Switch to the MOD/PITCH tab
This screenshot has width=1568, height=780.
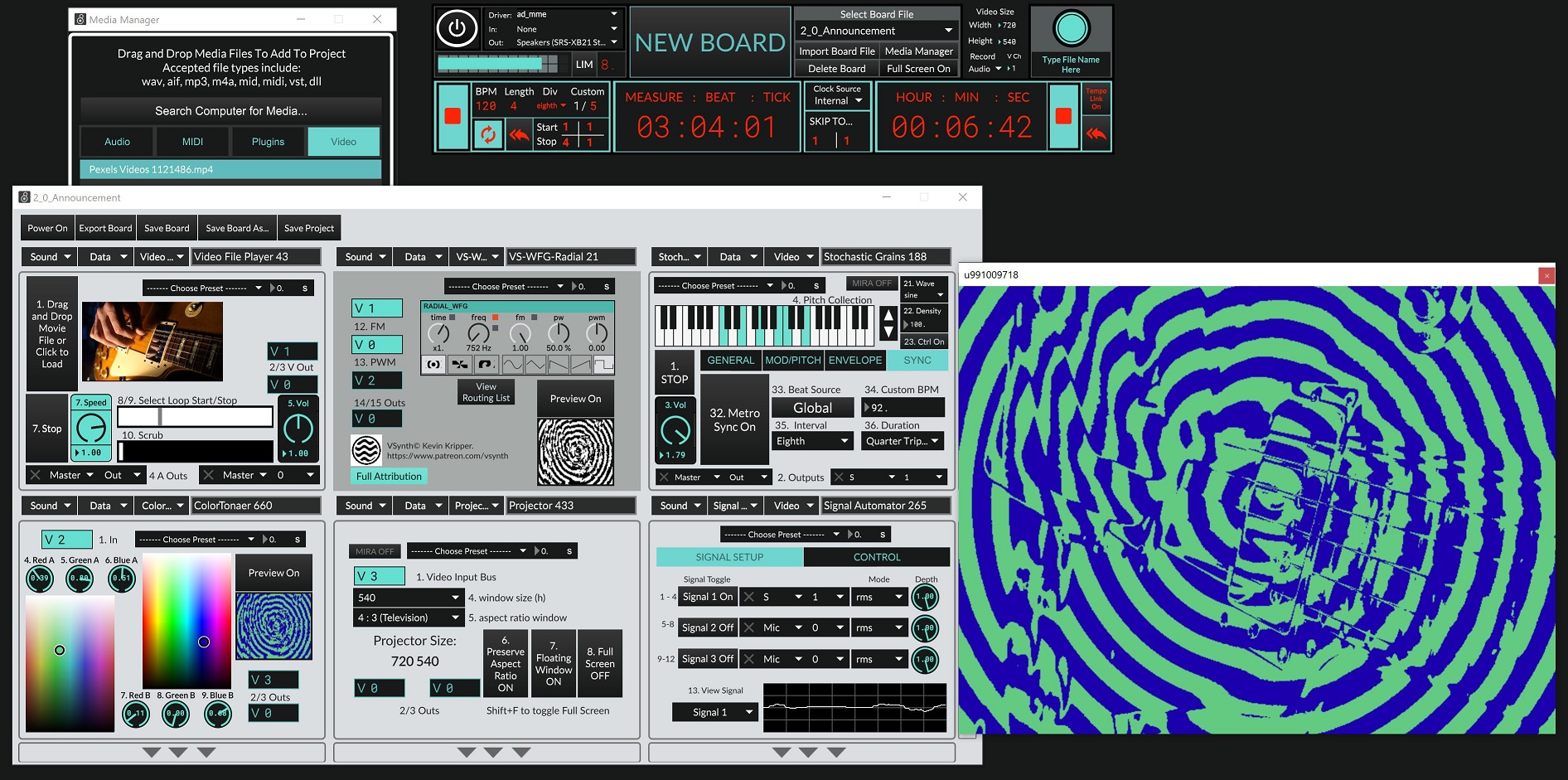pos(793,361)
